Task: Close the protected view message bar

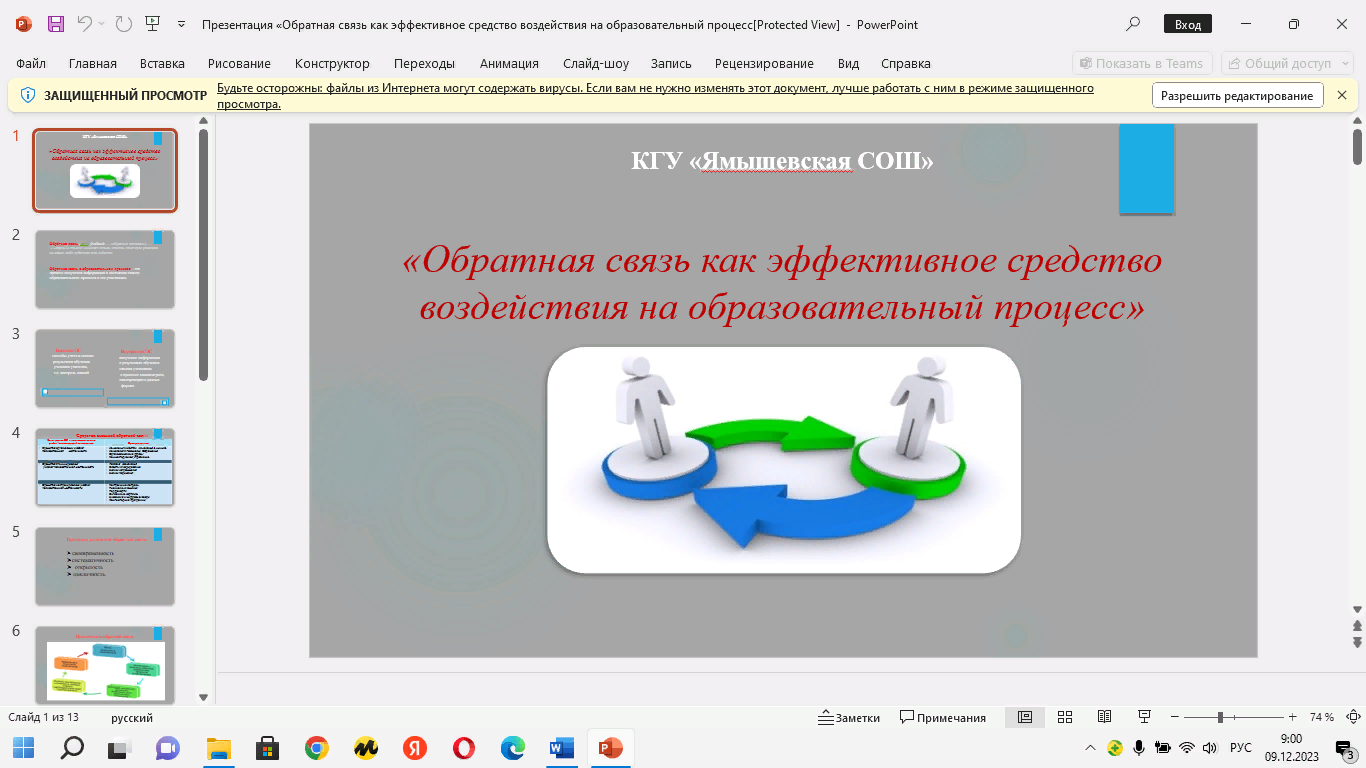Action: 1342,95
